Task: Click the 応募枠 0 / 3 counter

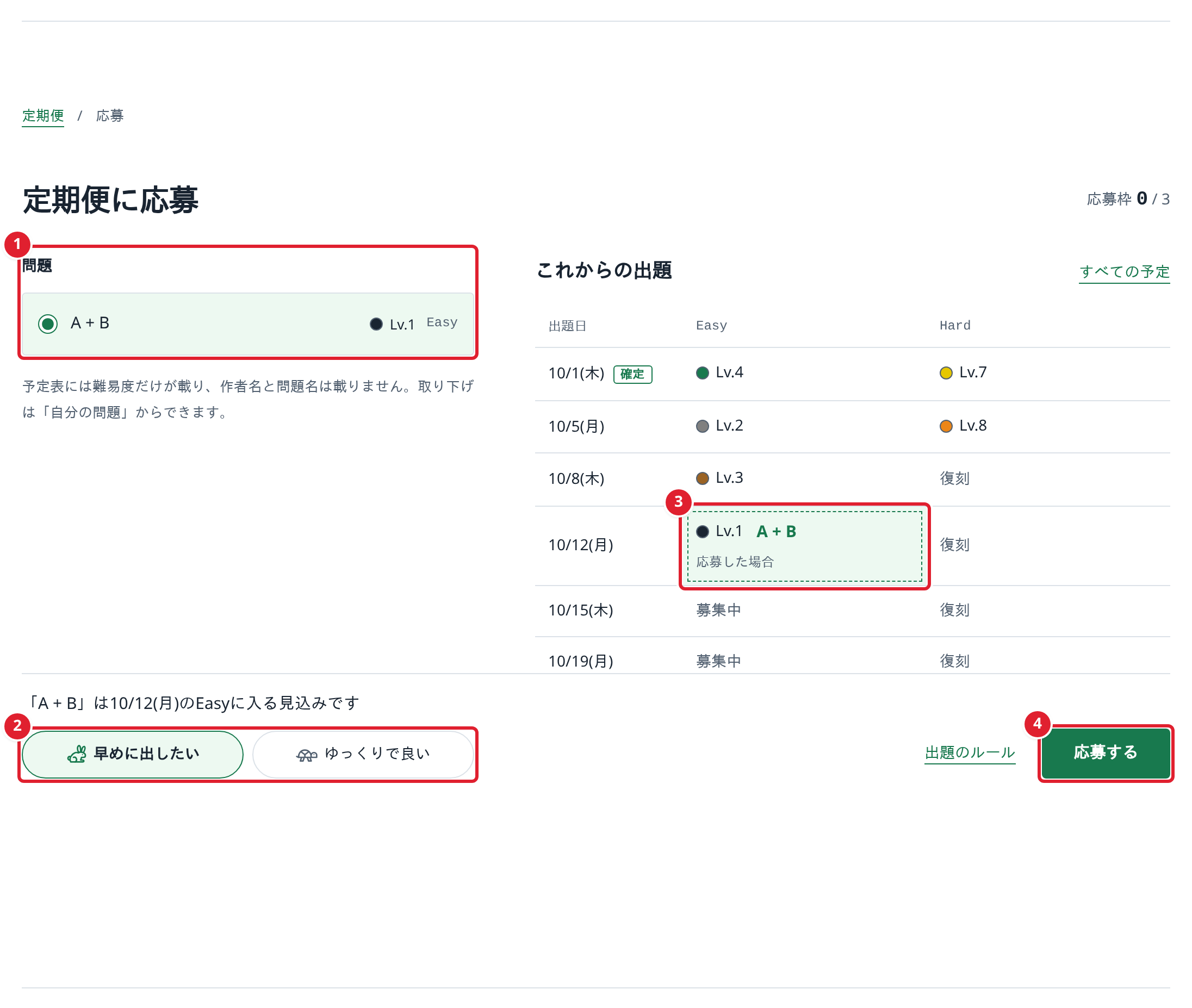Action: tap(1128, 199)
